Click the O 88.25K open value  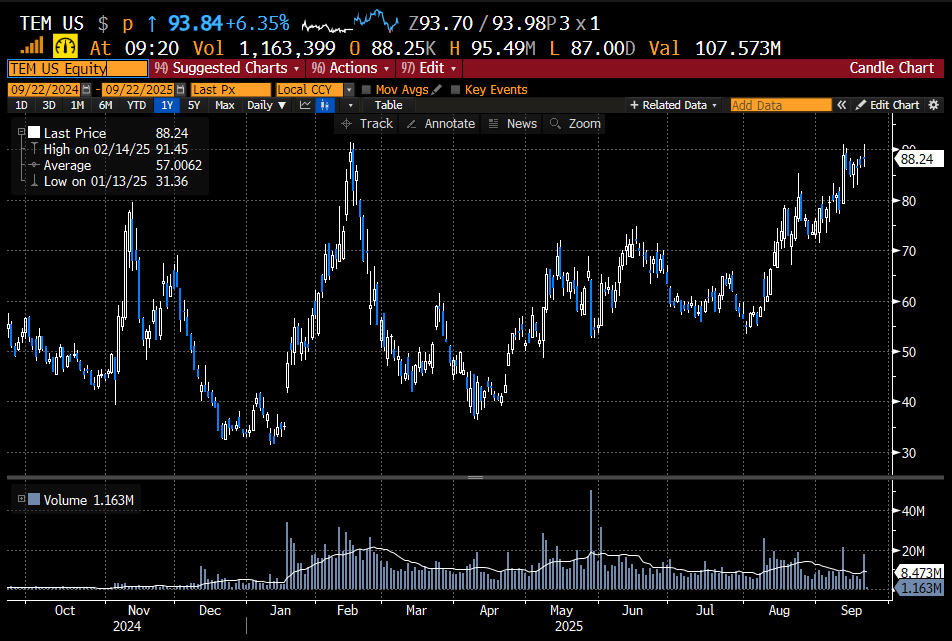[x=392, y=47]
